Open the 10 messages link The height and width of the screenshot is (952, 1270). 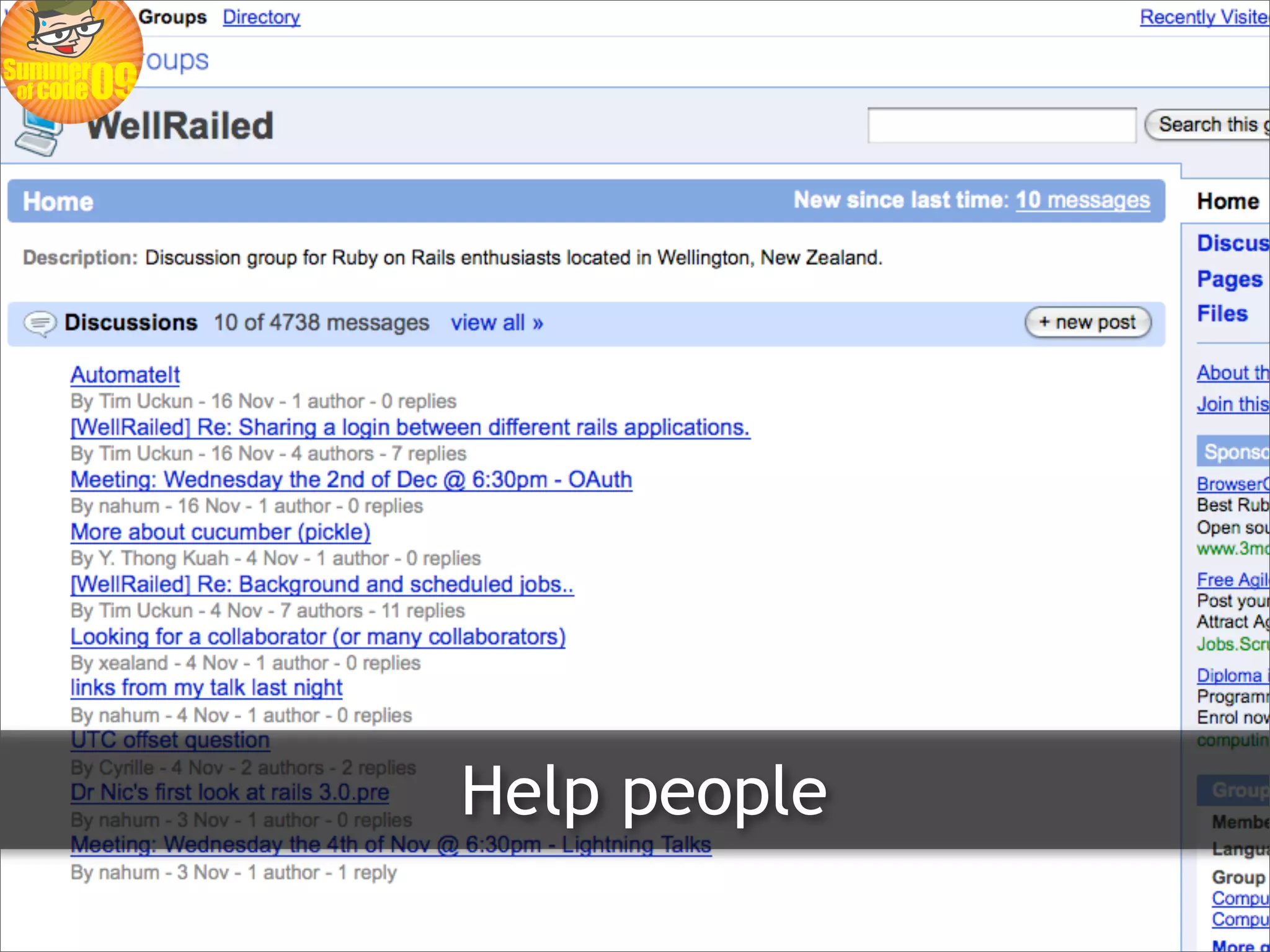[1083, 200]
